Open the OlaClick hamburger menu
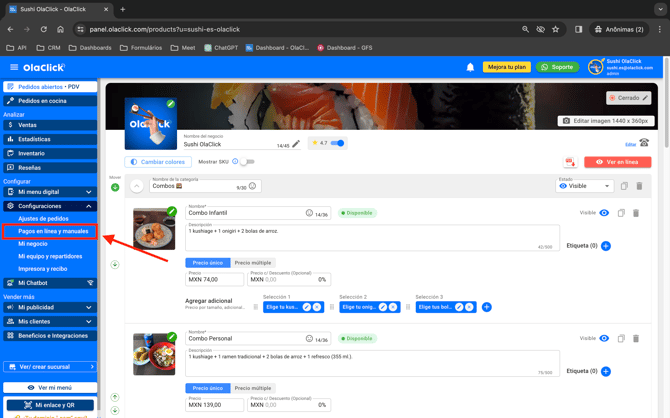This screenshot has width=670, height=418. [14, 67]
